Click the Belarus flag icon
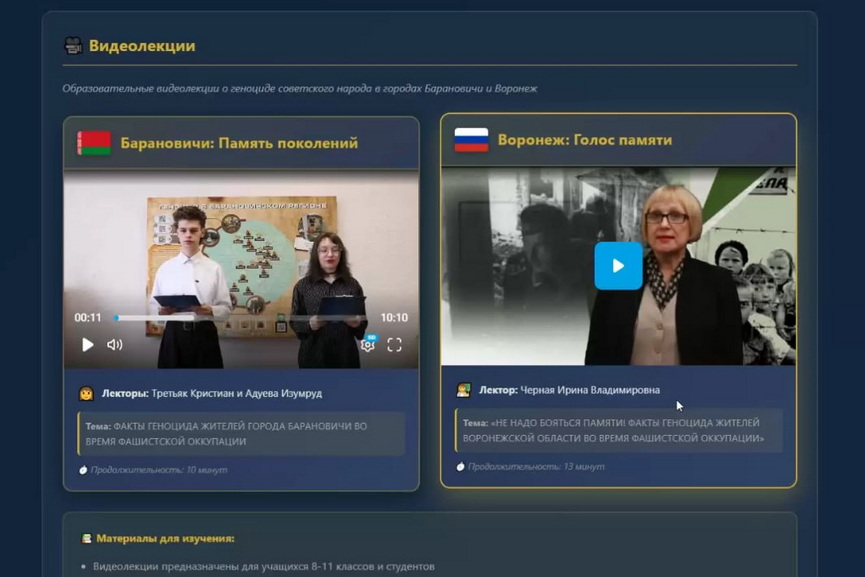Viewport: 865px width, 577px height. pyautogui.click(x=94, y=143)
